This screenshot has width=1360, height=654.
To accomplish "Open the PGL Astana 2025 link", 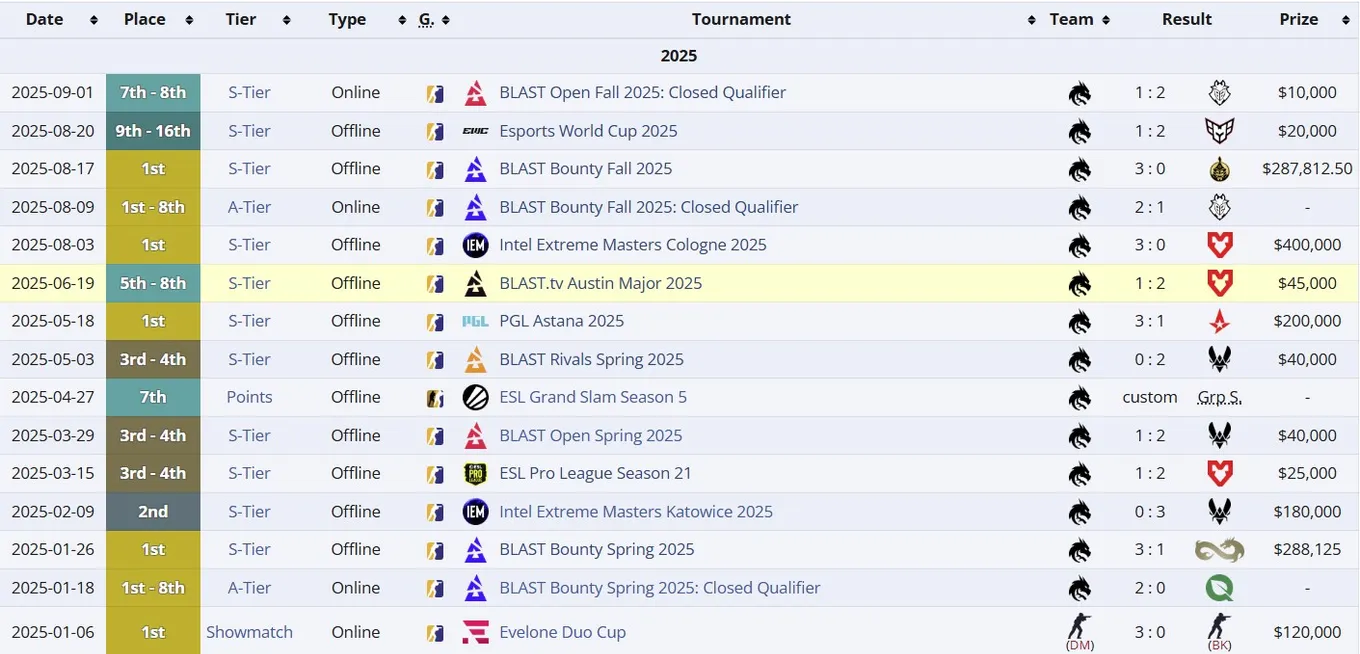I will coord(562,321).
